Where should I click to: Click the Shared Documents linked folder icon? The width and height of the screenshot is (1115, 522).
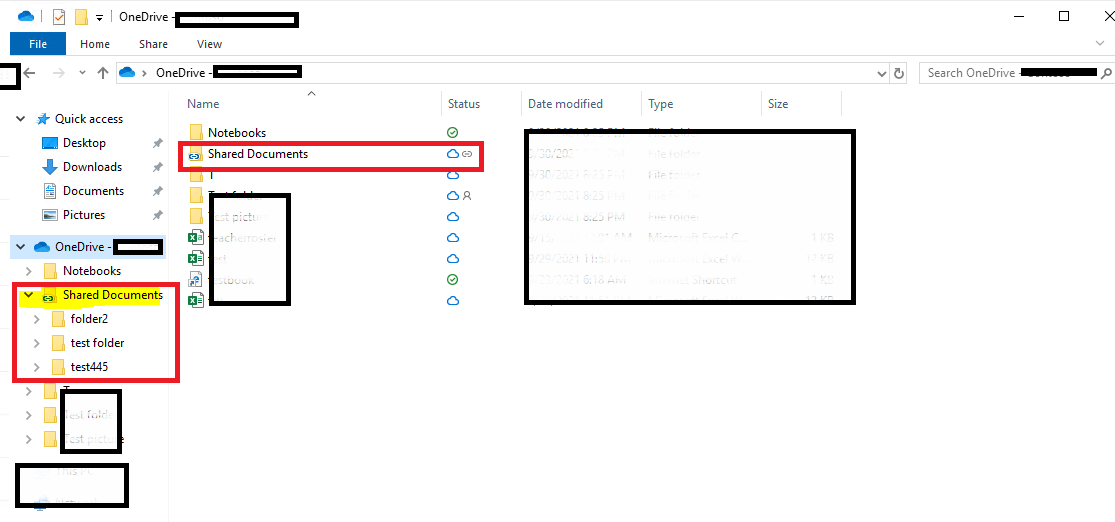196,154
